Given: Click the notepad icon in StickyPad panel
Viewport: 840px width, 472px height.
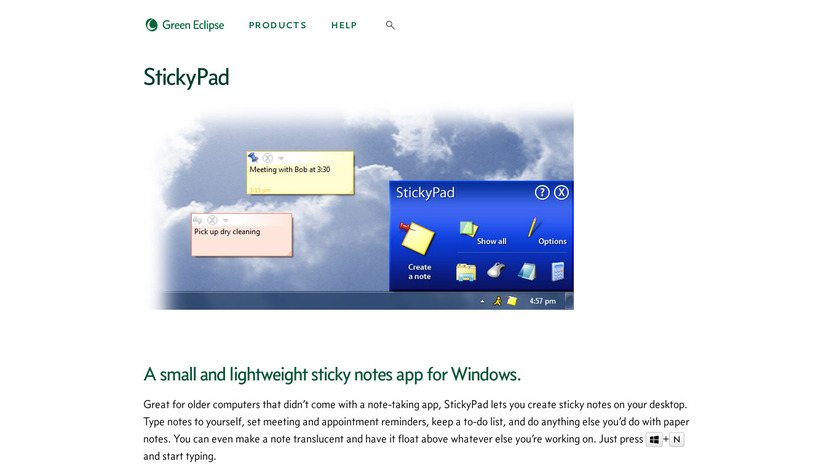Looking at the screenshot, I should tap(527, 272).
